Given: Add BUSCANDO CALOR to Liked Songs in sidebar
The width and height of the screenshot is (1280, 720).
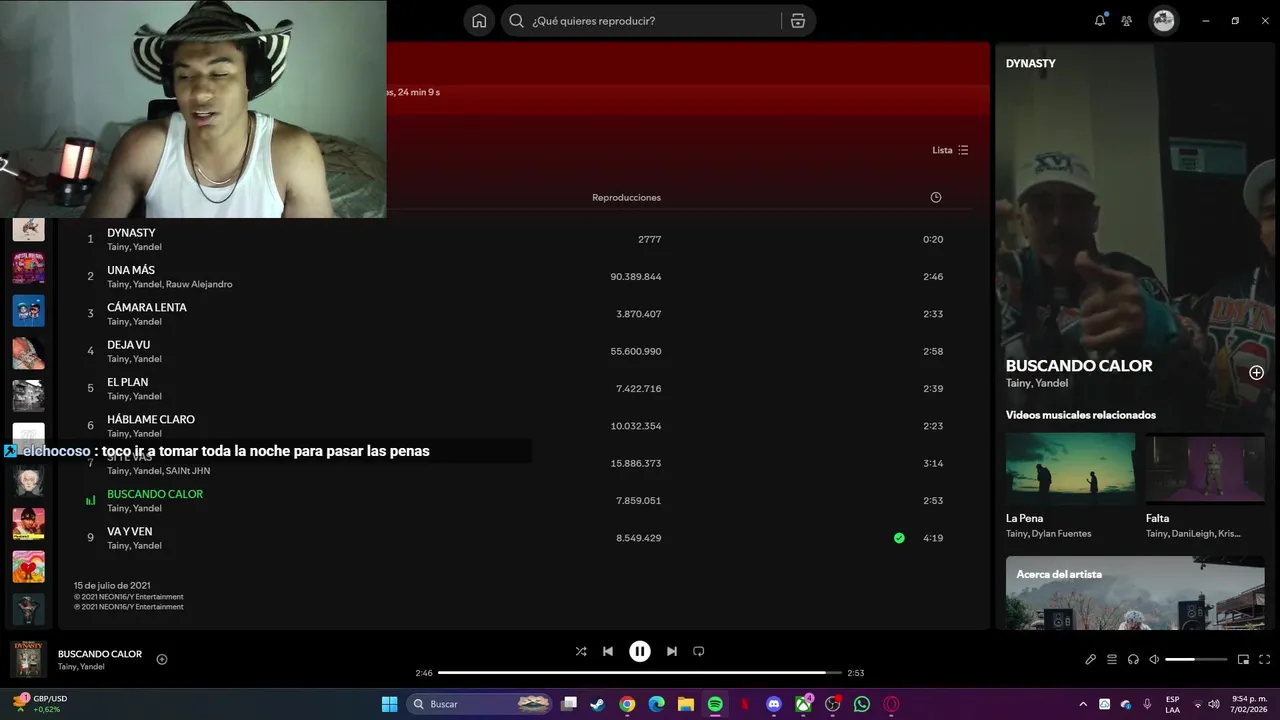Looking at the screenshot, I should pyautogui.click(x=1256, y=373).
